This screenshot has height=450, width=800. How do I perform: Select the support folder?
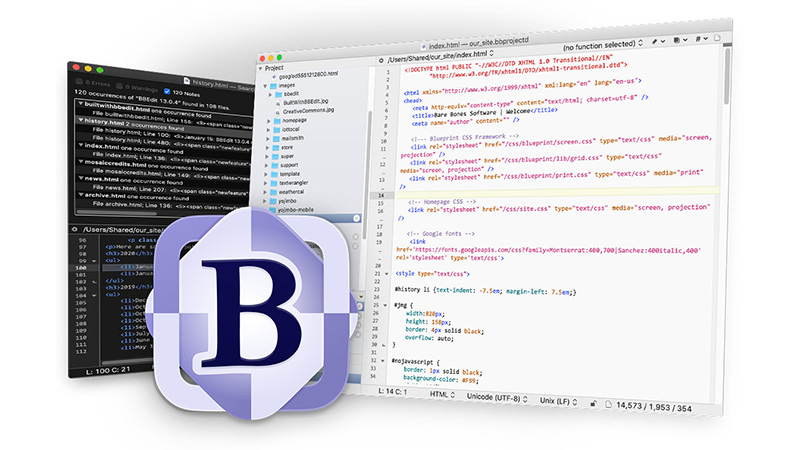coord(285,165)
